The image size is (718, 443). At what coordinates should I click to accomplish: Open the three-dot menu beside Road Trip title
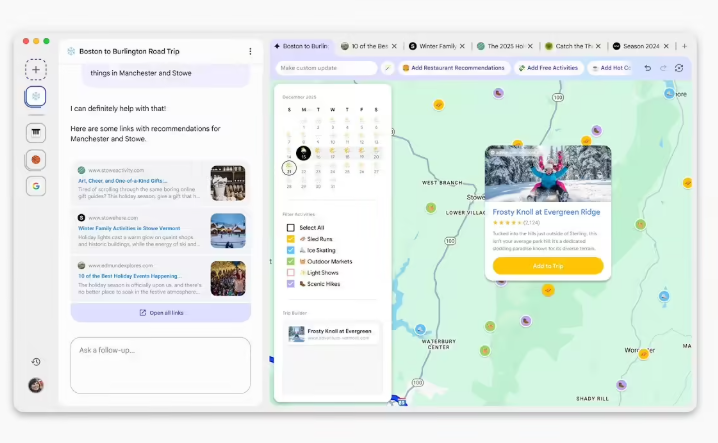click(250, 51)
